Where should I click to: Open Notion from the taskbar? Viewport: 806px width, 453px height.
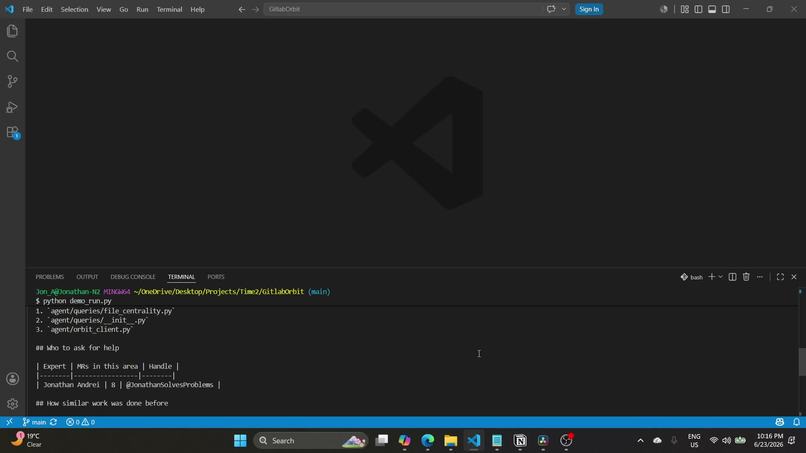[520, 441]
